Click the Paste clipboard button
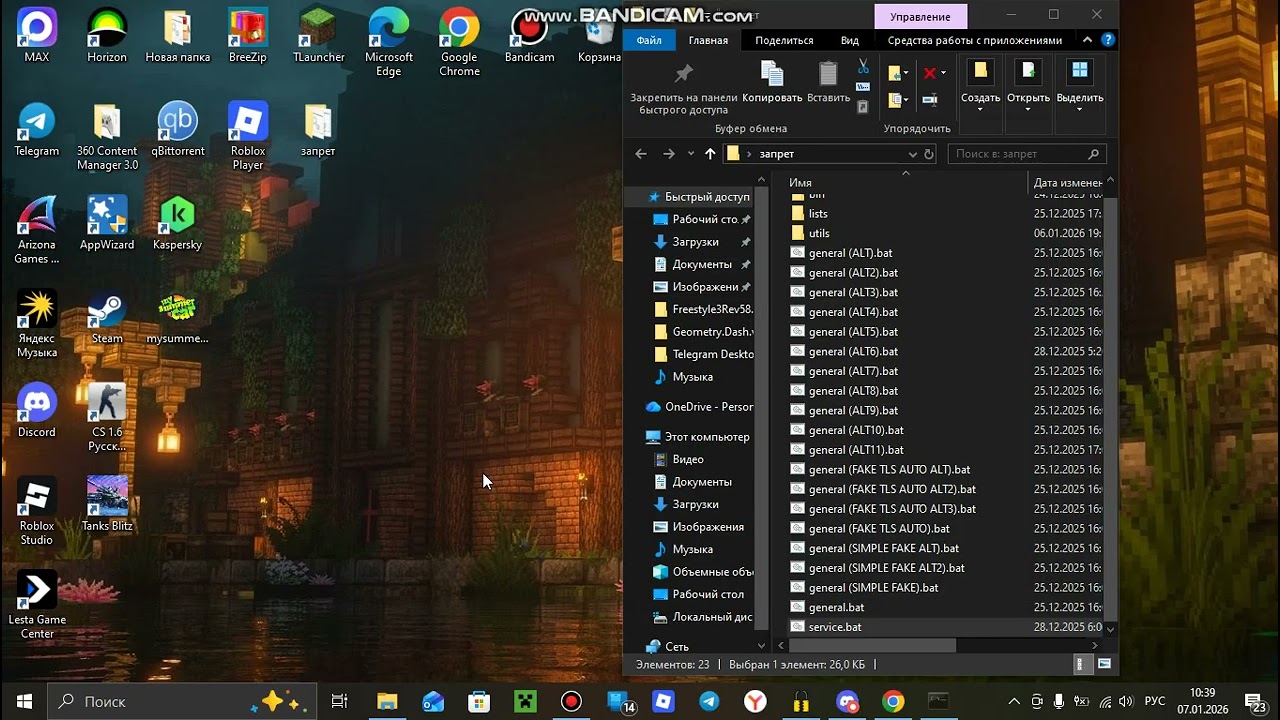 828,82
